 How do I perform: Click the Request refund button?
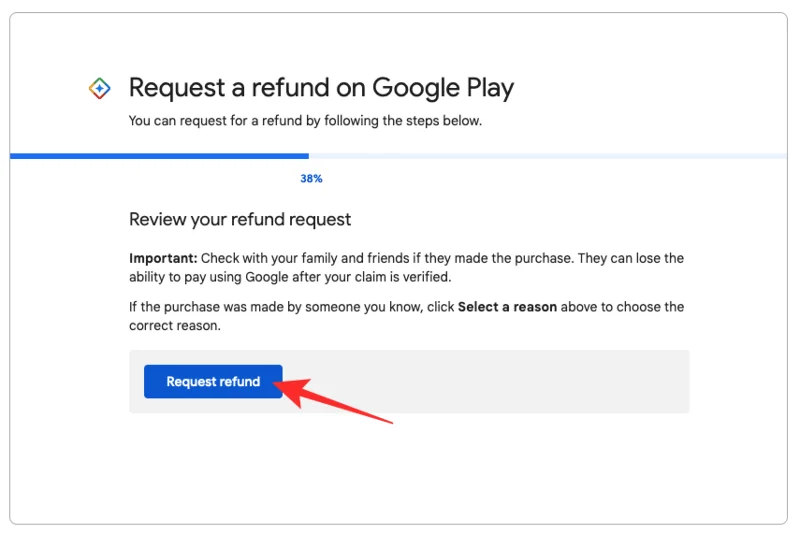point(213,382)
